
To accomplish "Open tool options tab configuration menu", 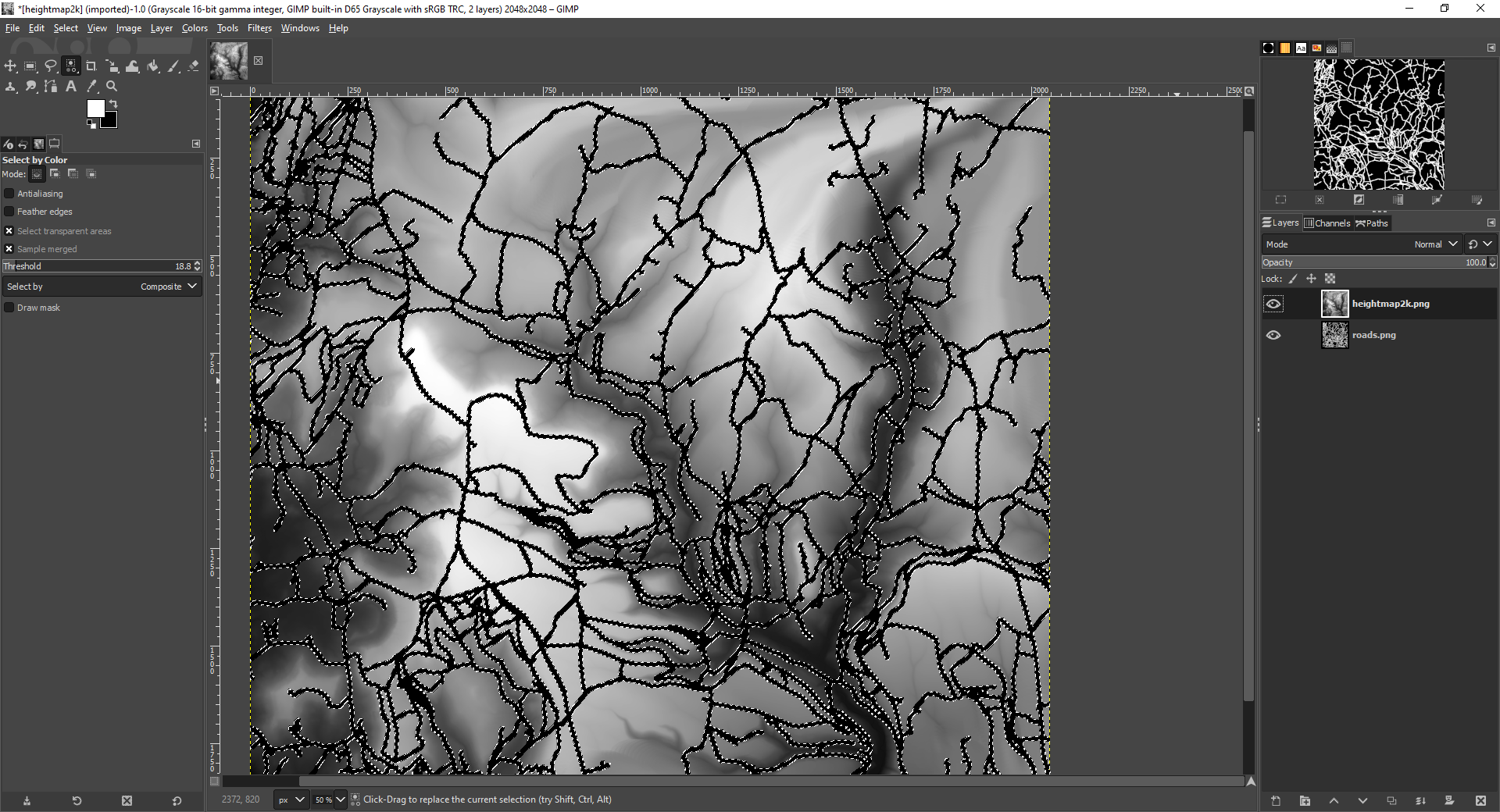I will (196, 144).
